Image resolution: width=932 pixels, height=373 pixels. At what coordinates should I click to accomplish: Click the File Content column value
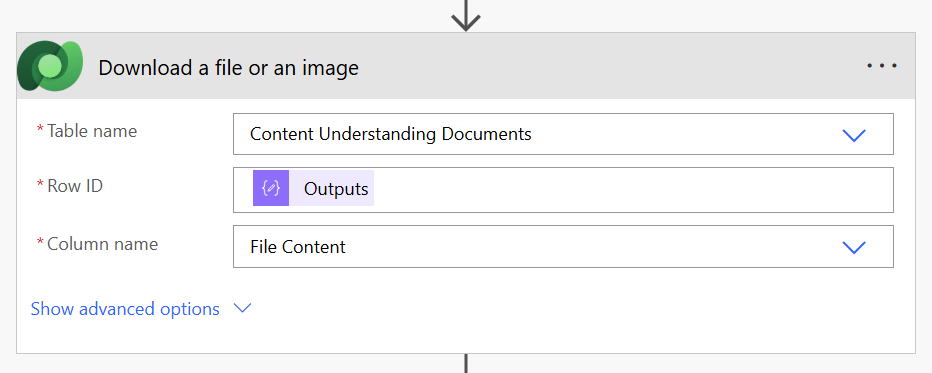(x=298, y=246)
